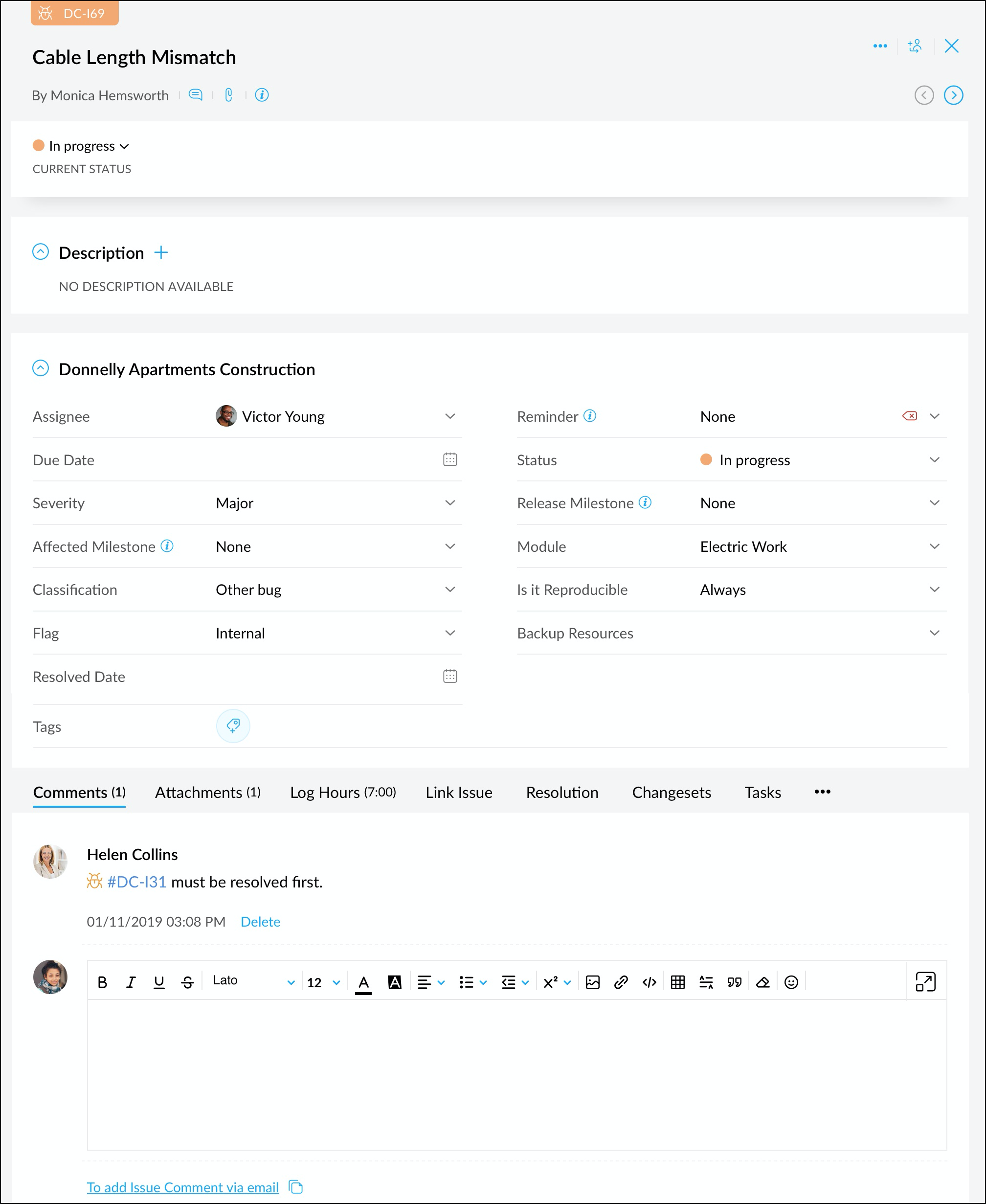
Task: Open the Log Hours tab
Action: (x=342, y=792)
